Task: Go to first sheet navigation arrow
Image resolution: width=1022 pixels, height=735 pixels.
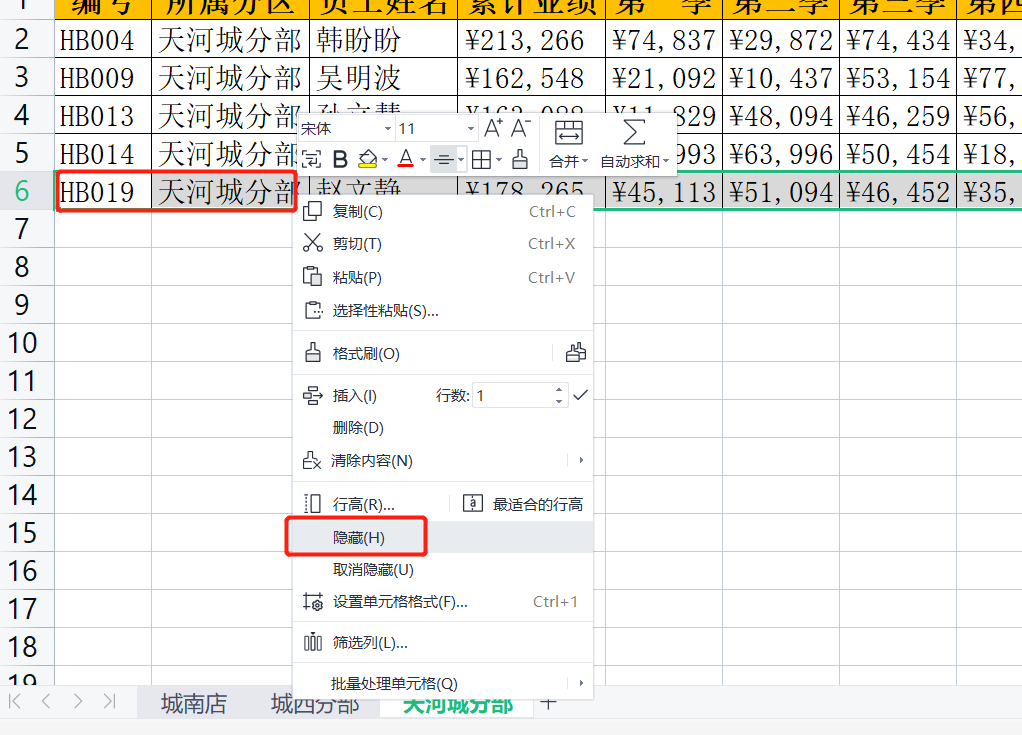Action: click(x=15, y=701)
